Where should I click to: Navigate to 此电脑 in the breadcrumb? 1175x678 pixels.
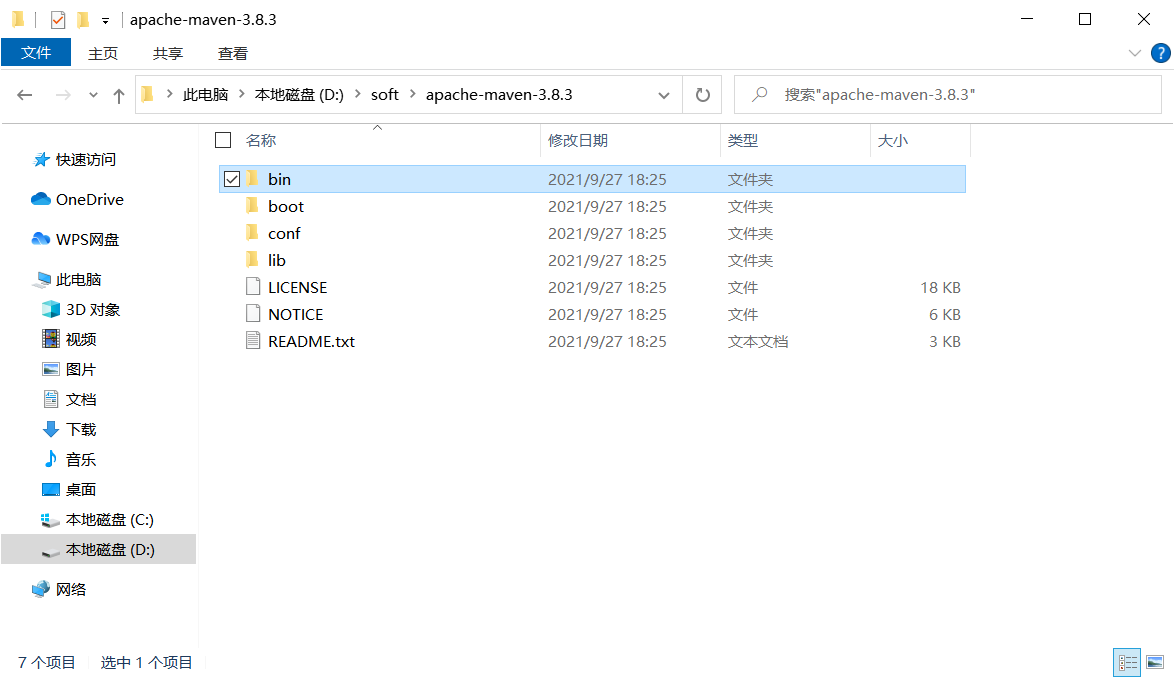[205, 94]
